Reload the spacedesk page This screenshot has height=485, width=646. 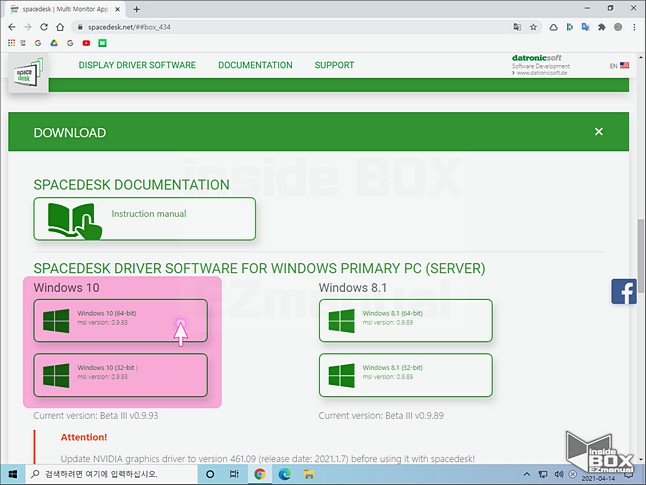pos(44,27)
